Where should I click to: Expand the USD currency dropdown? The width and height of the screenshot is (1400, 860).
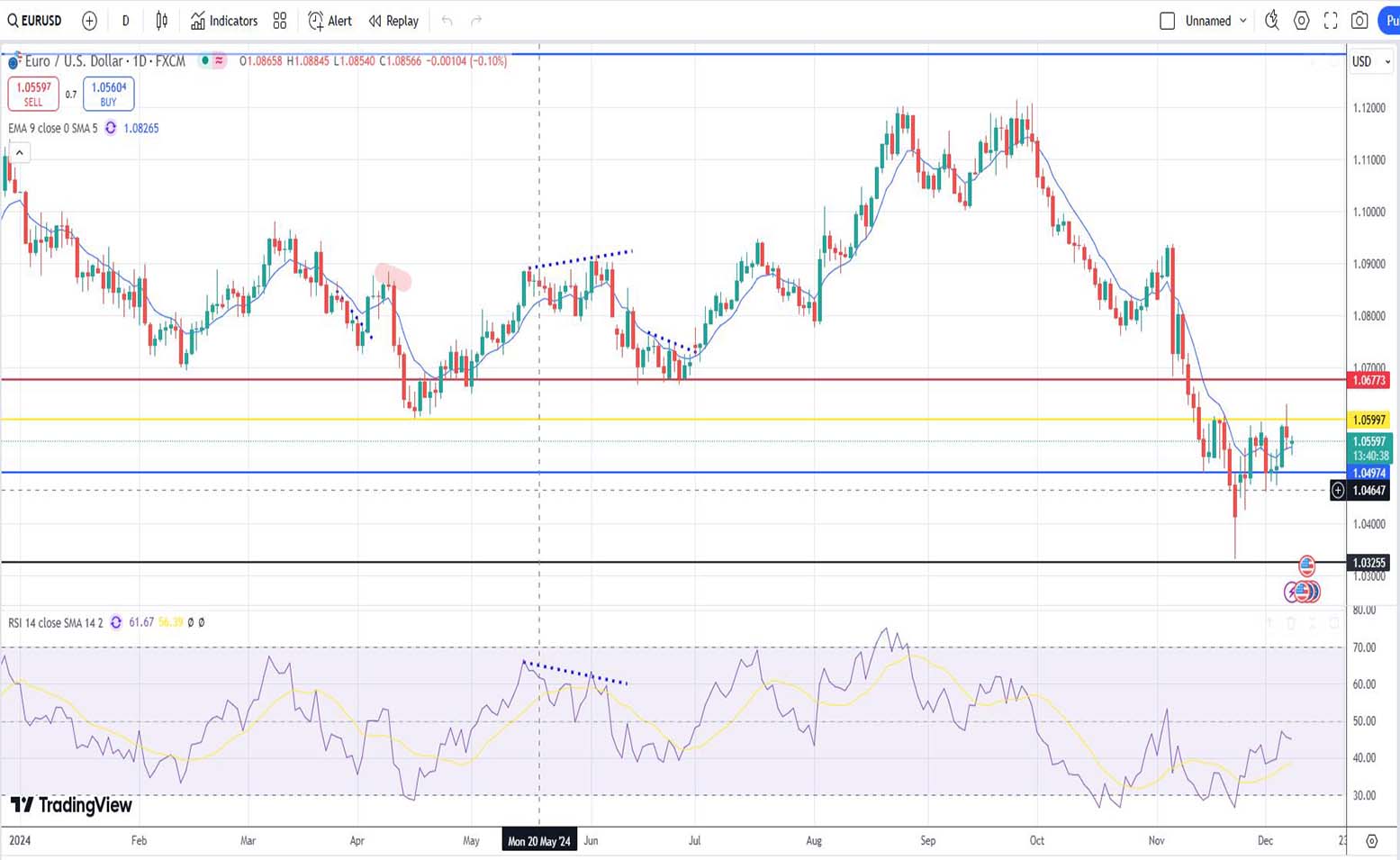coord(1370,61)
